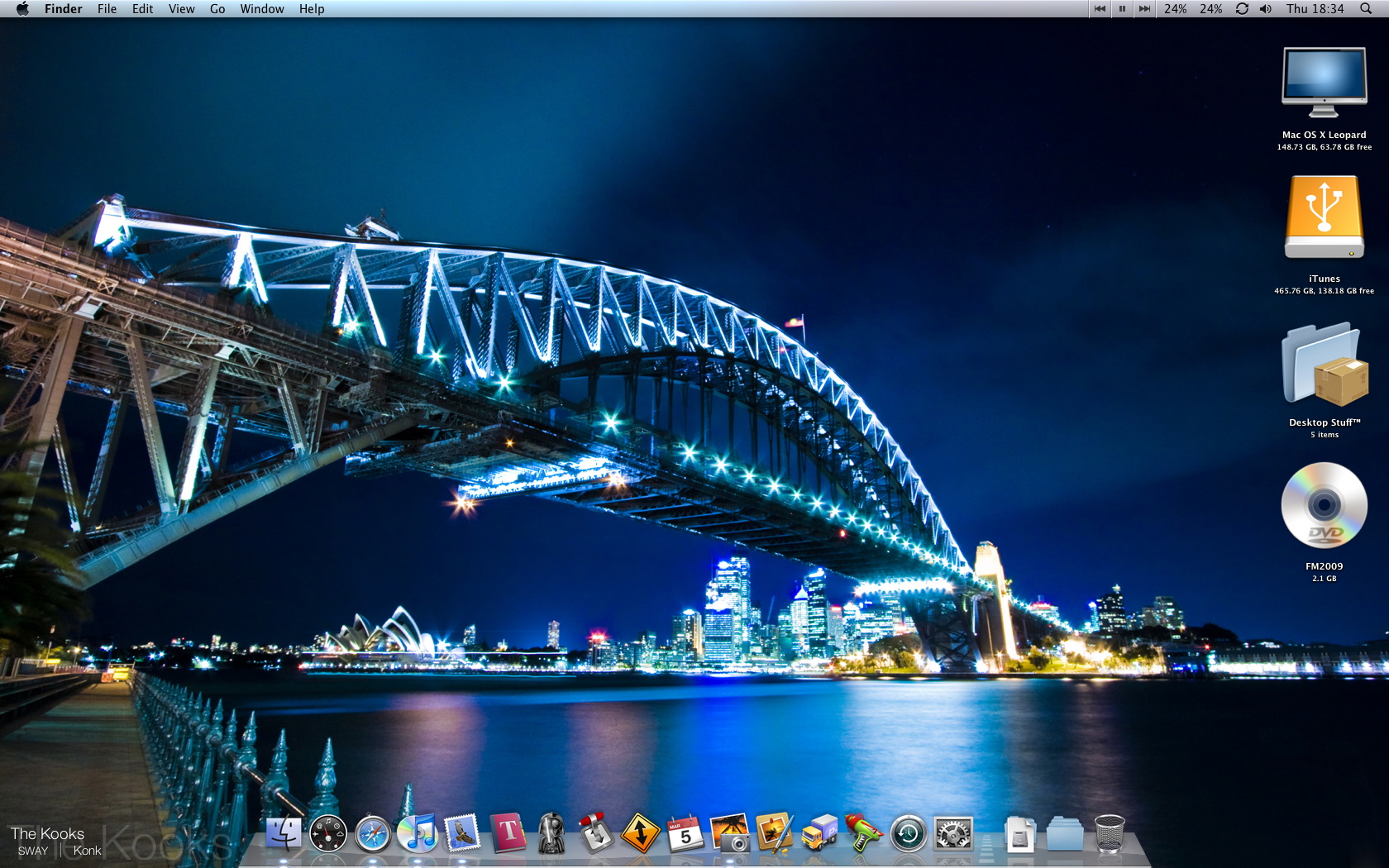Open iTunes in the Dock

(418, 833)
